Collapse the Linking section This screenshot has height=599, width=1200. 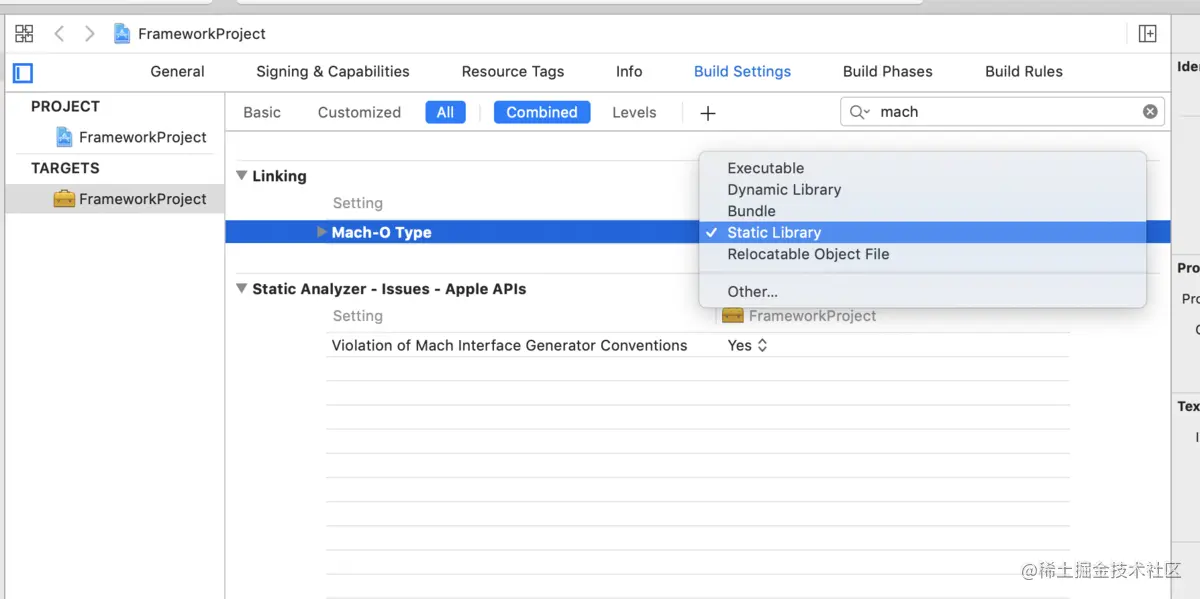(x=241, y=176)
